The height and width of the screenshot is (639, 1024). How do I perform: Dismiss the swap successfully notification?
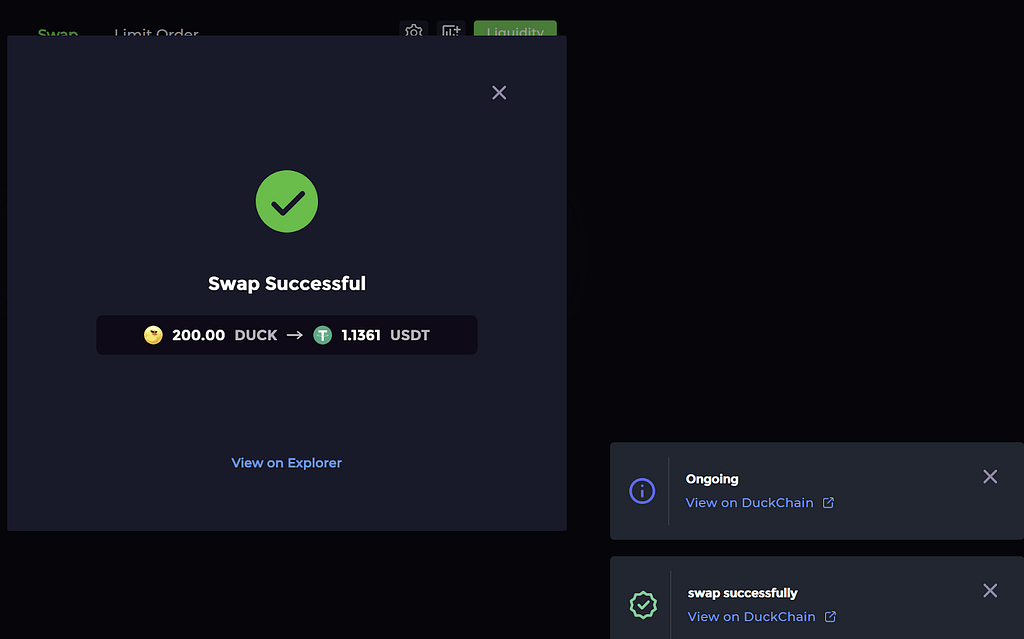point(990,591)
